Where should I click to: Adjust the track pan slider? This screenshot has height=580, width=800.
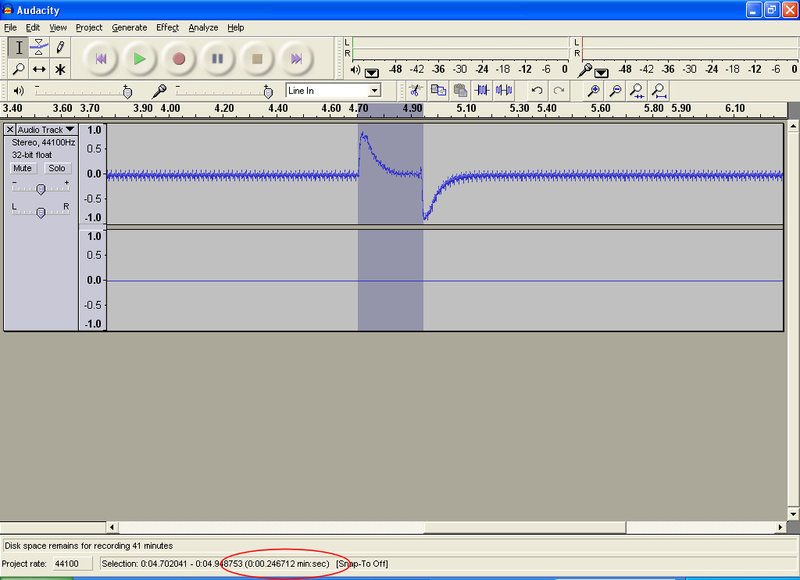click(41, 211)
